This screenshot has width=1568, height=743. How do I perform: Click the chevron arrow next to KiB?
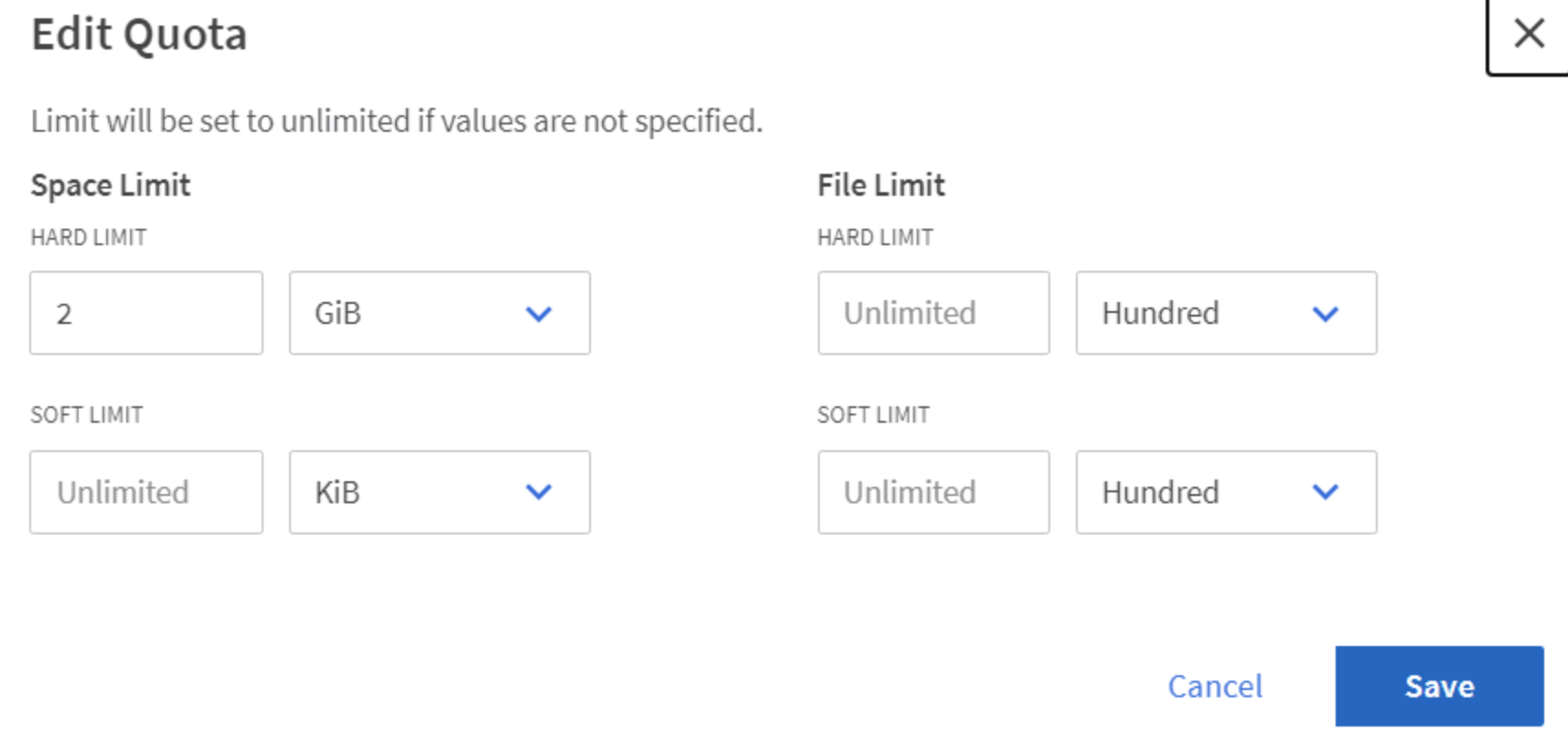(539, 492)
